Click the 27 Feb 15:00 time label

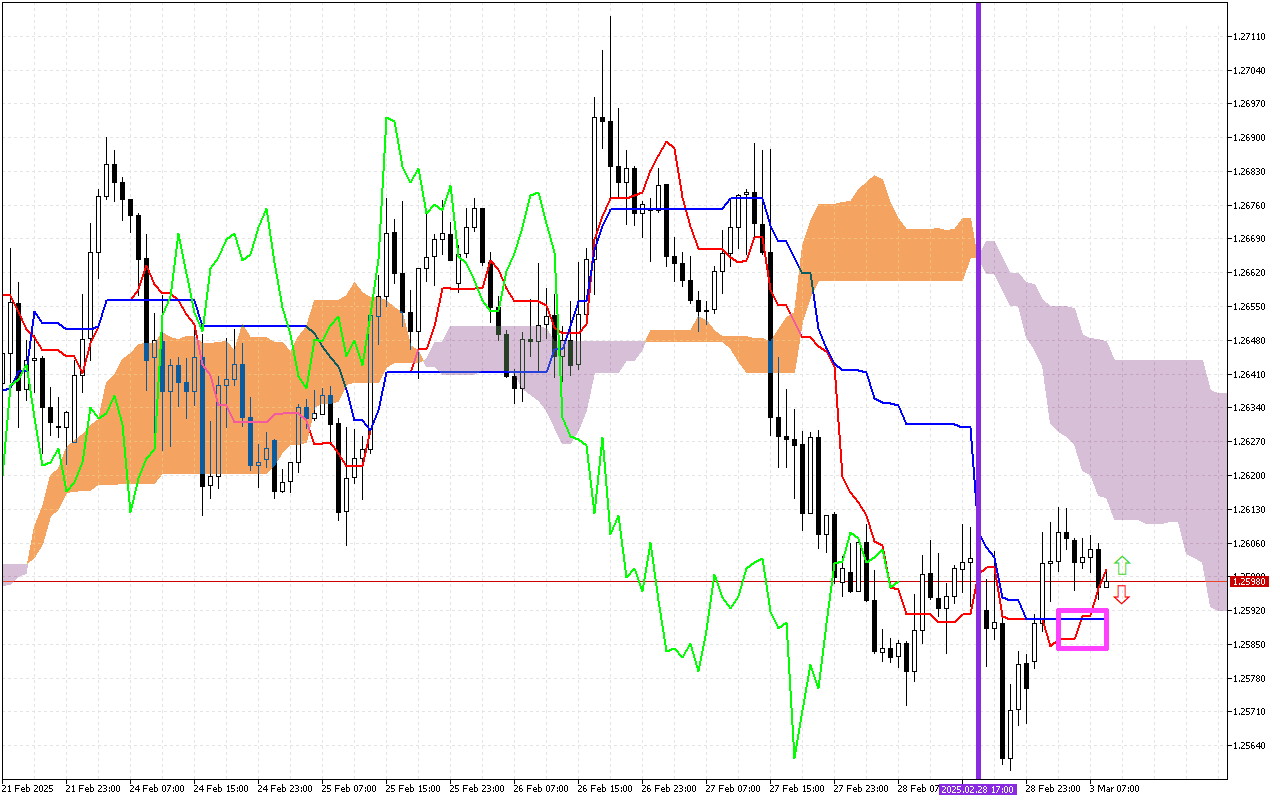[x=795, y=789]
